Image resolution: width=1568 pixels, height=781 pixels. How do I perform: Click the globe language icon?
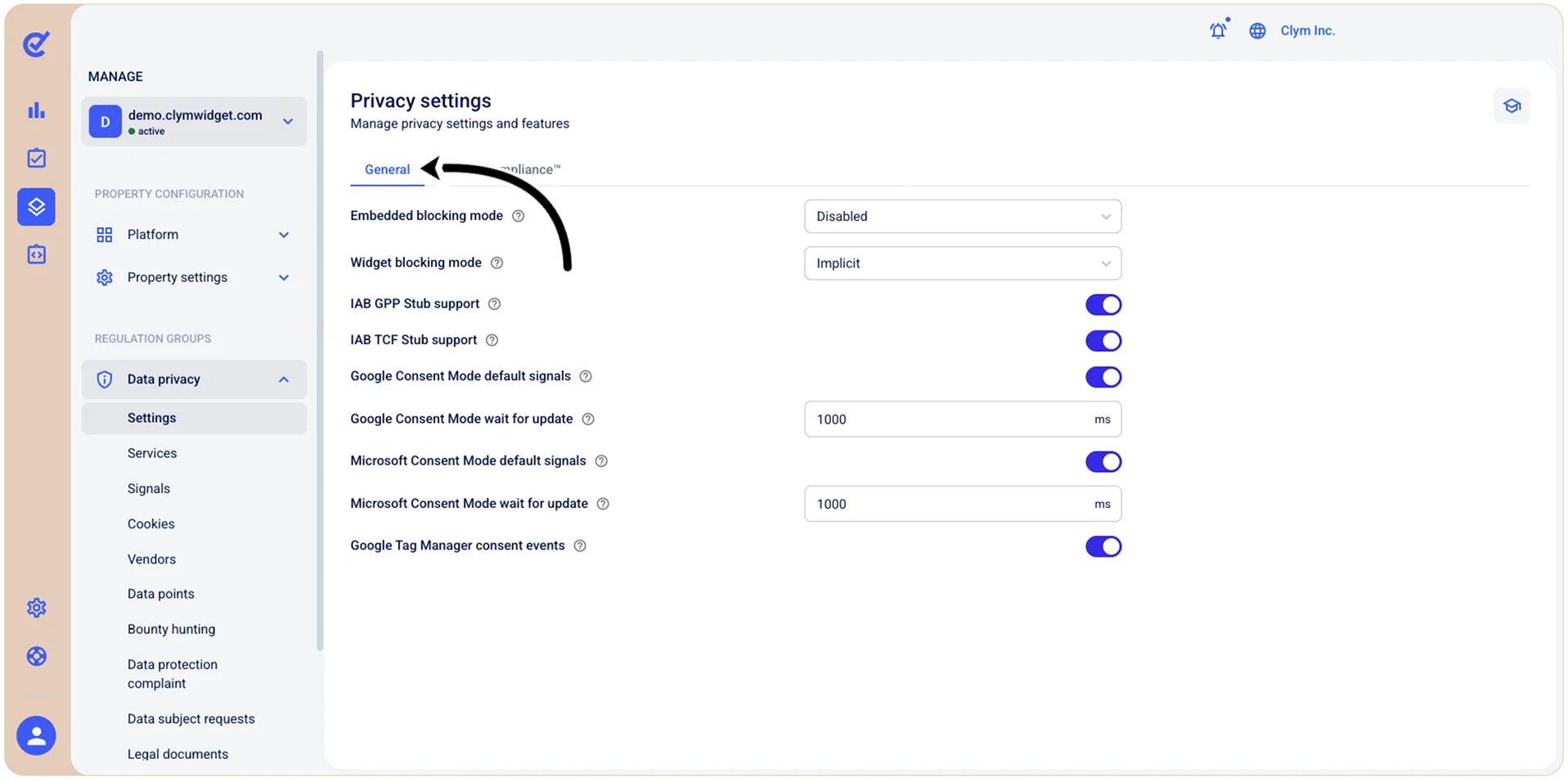point(1257,30)
